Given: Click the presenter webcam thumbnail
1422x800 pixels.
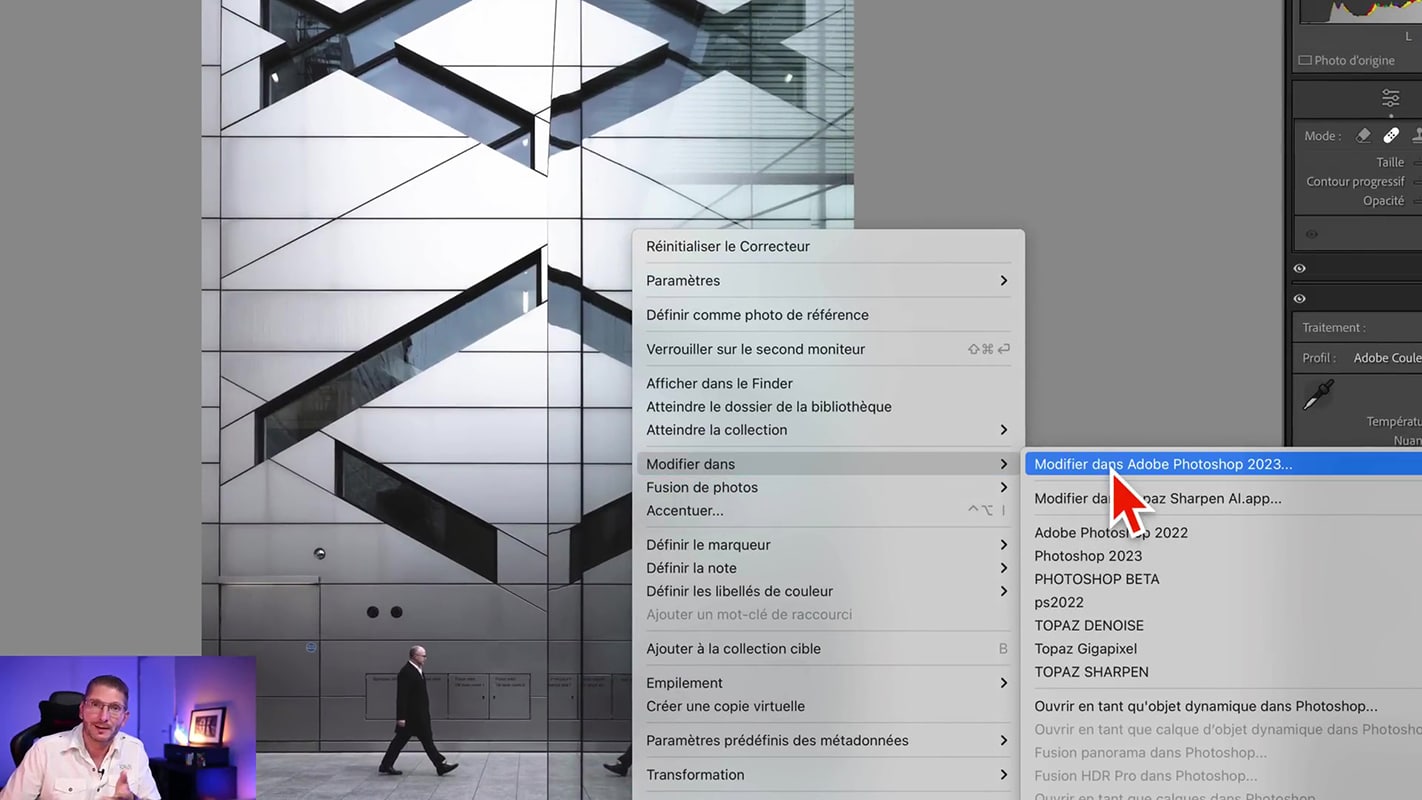Looking at the screenshot, I should 128,728.
